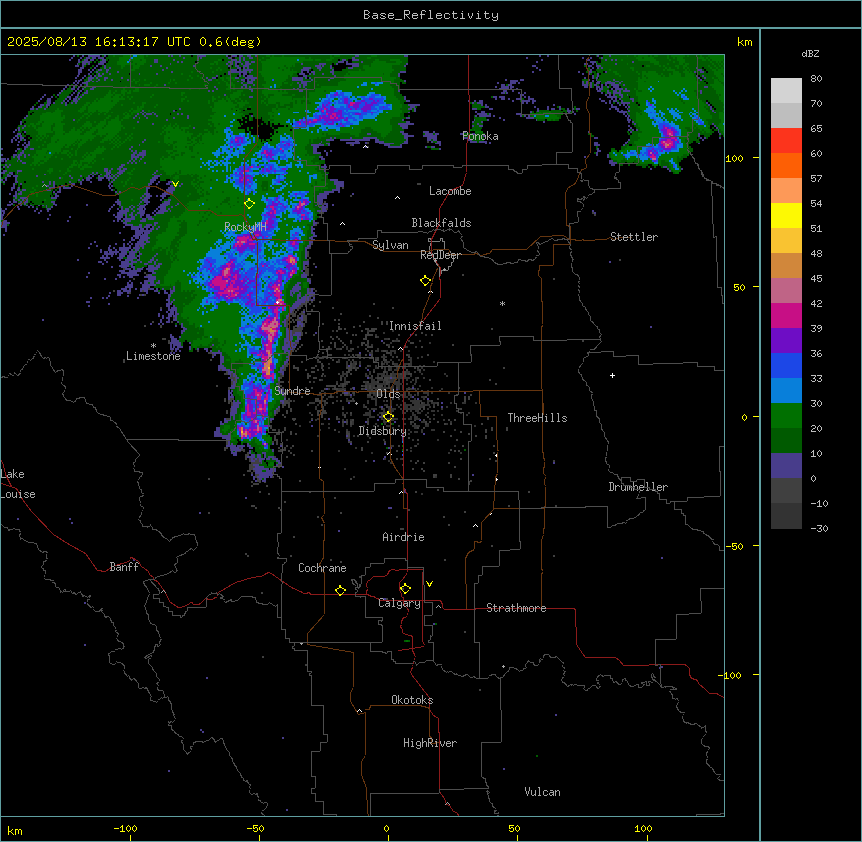The width and height of the screenshot is (862, 842).
Task: Click the Ponoka city label
Action: tap(480, 136)
